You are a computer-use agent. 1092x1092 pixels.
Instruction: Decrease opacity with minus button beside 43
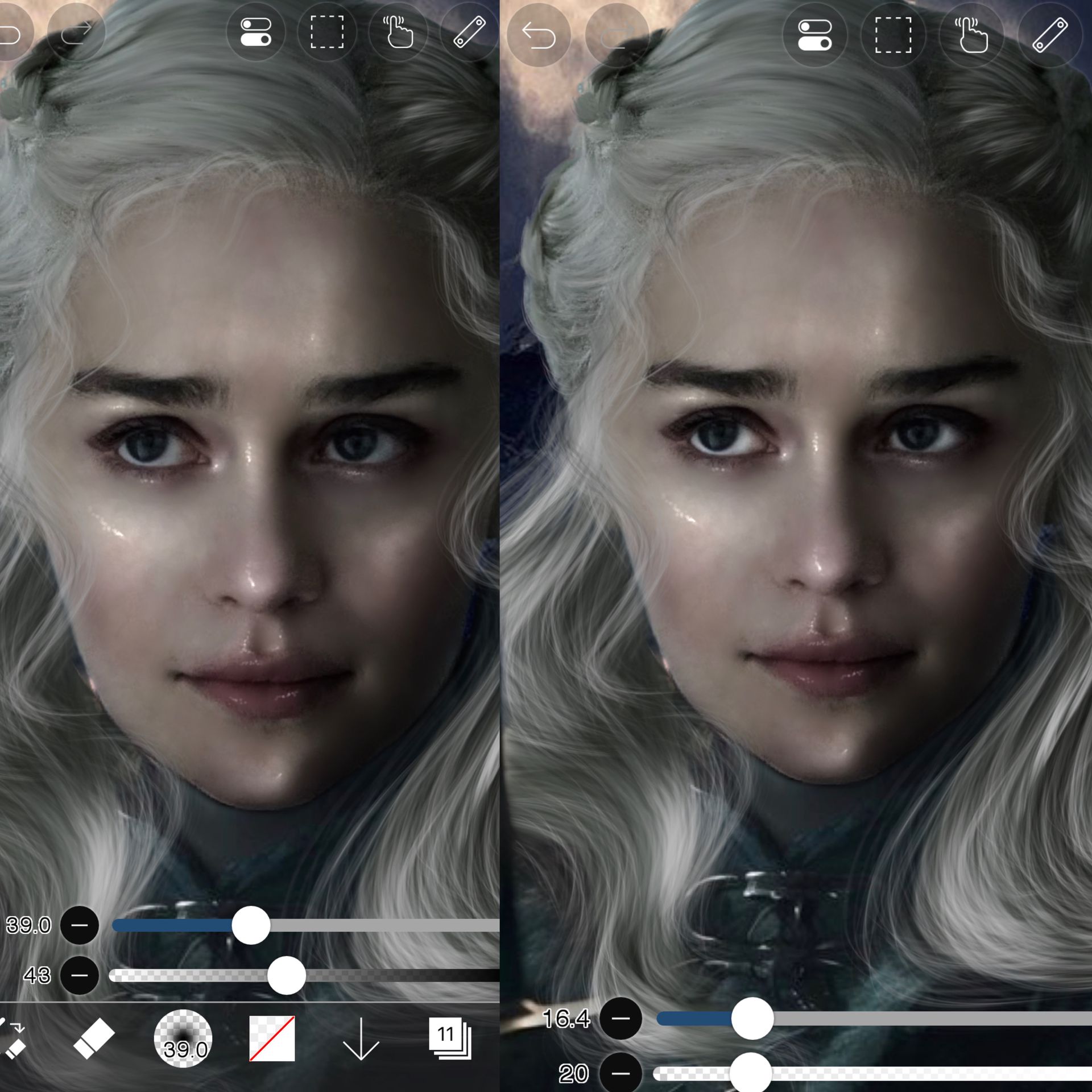[80, 975]
